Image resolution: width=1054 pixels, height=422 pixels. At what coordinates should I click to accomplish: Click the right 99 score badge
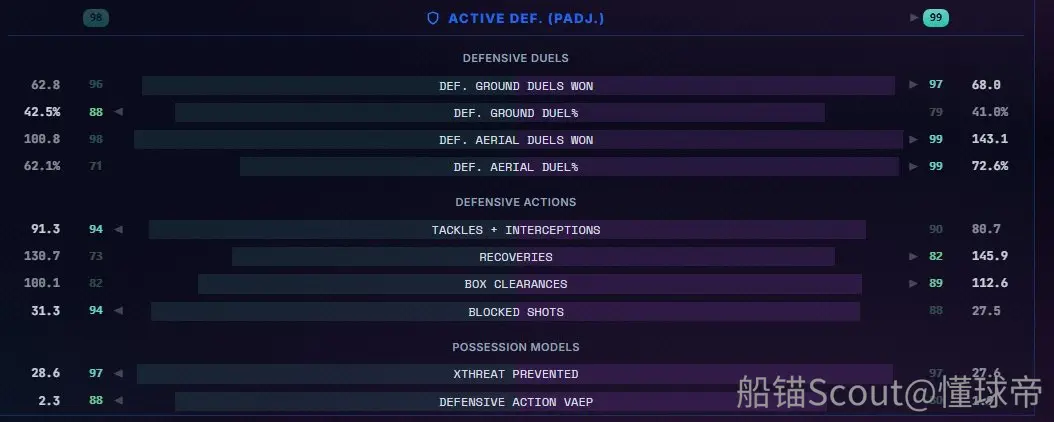coord(935,18)
